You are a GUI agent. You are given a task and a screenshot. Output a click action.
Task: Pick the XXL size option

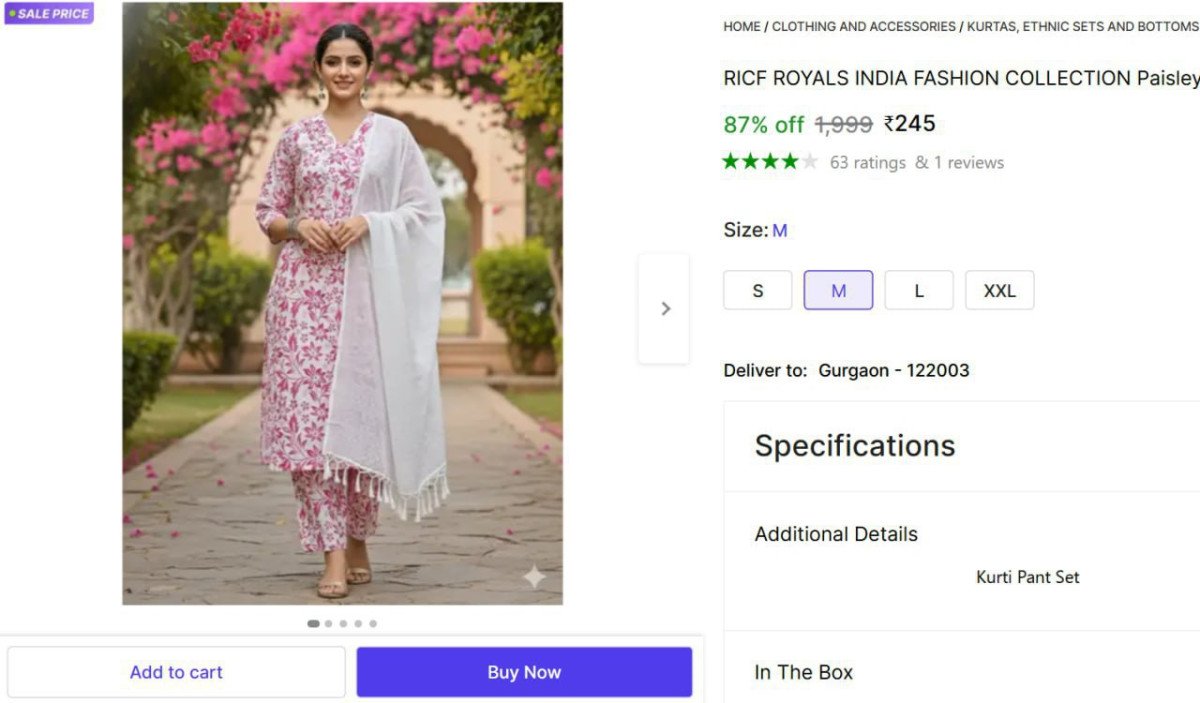[x=999, y=291]
